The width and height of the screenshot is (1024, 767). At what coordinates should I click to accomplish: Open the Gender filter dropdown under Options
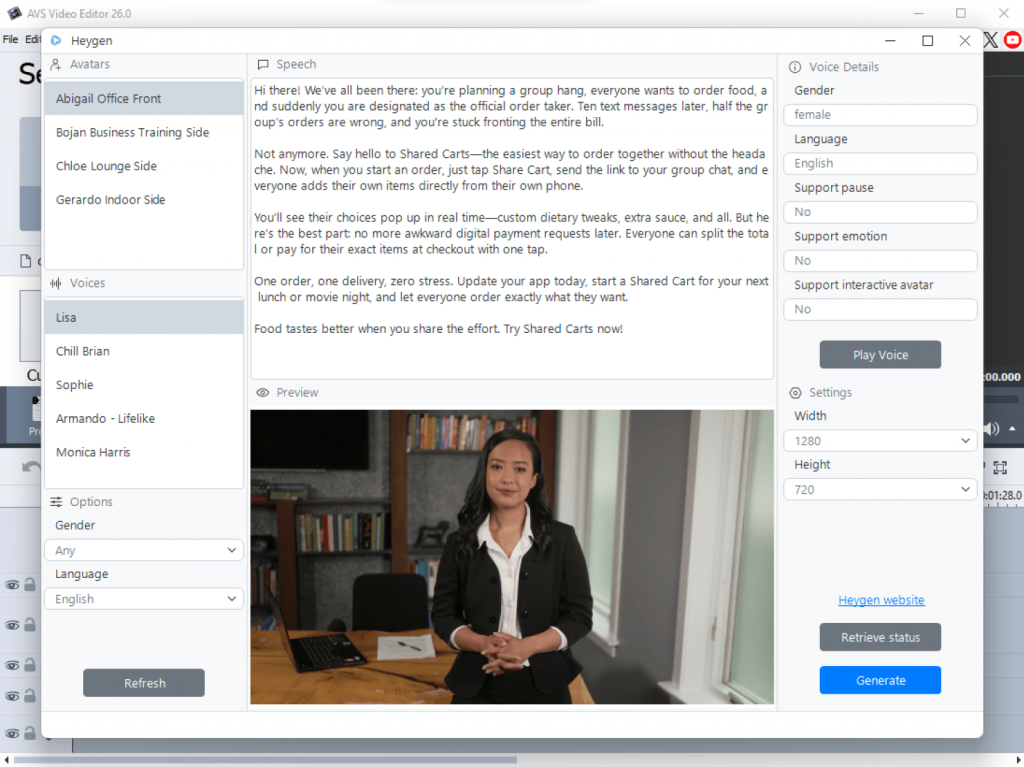pos(144,550)
